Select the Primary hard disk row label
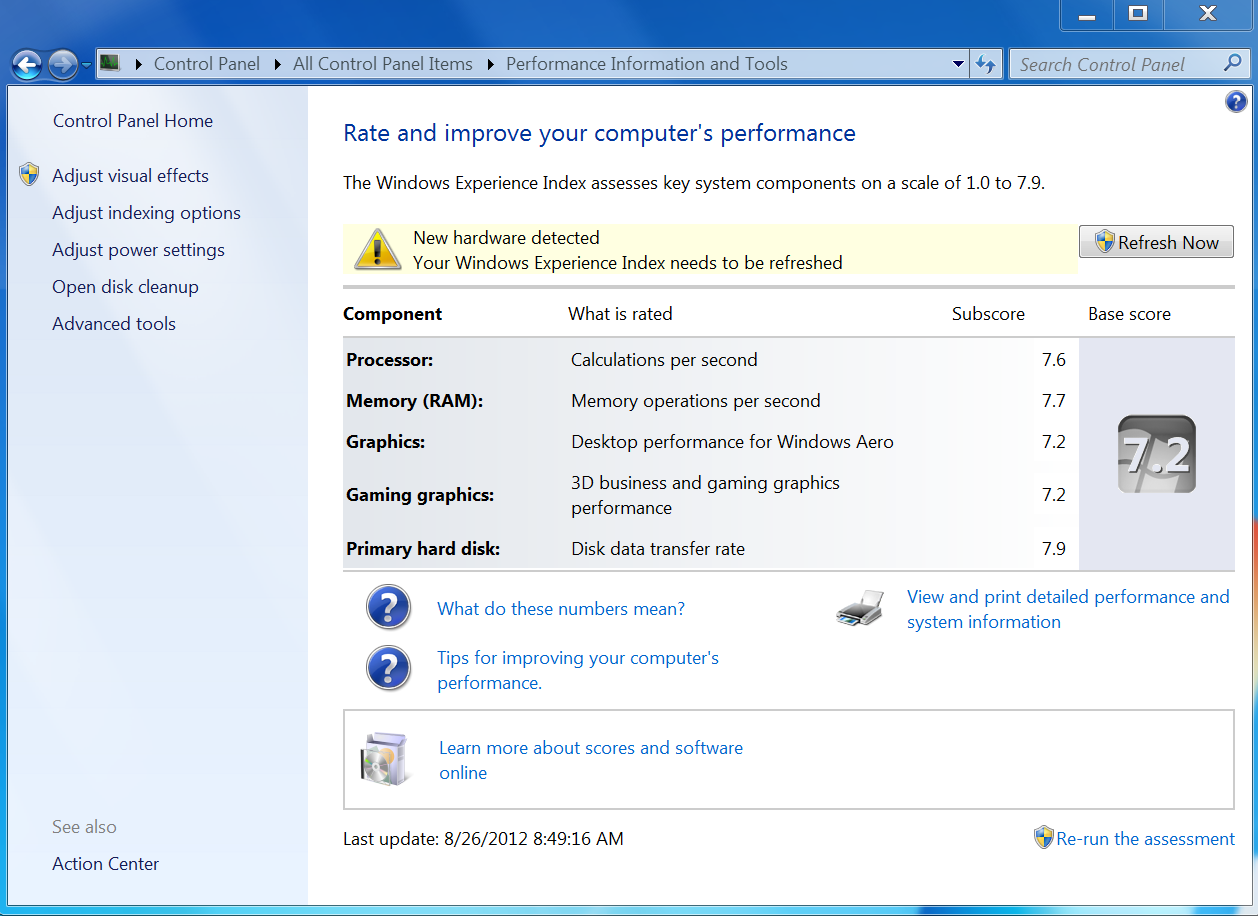 click(423, 549)
